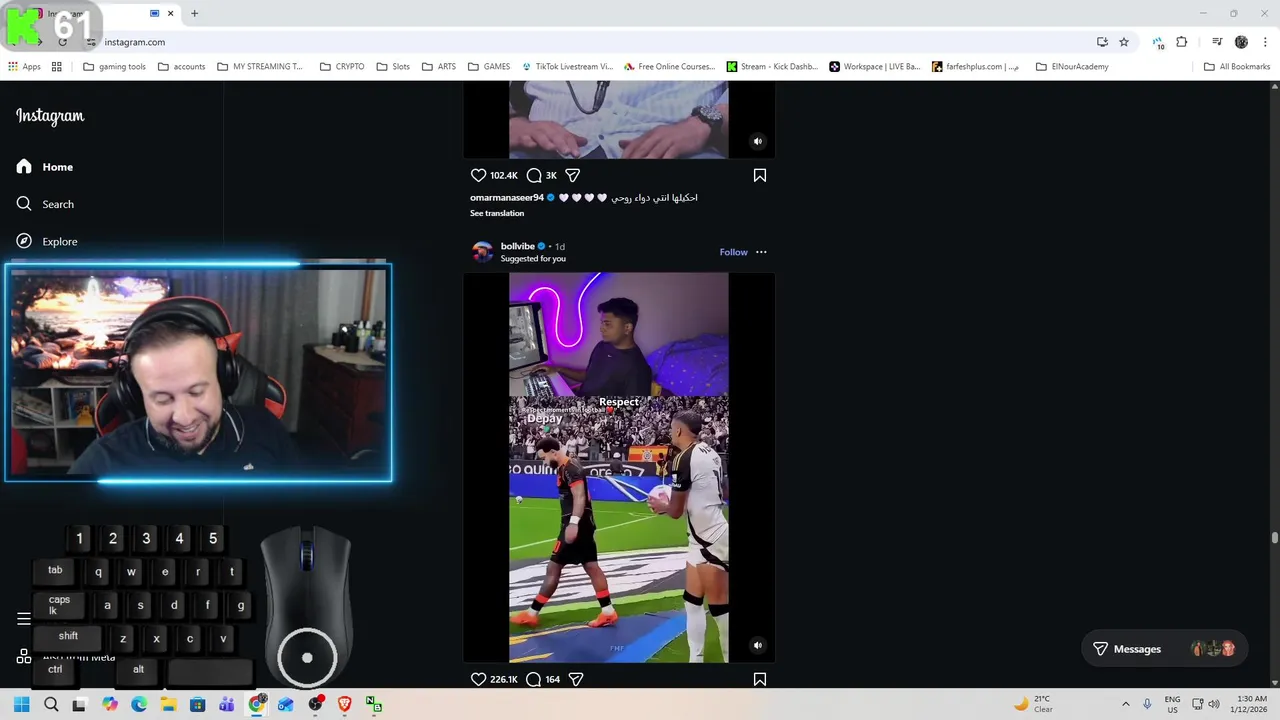1280x720 pixels.
Task: Open Explore in the Instagram sidebar
Action: coord(47,241)
